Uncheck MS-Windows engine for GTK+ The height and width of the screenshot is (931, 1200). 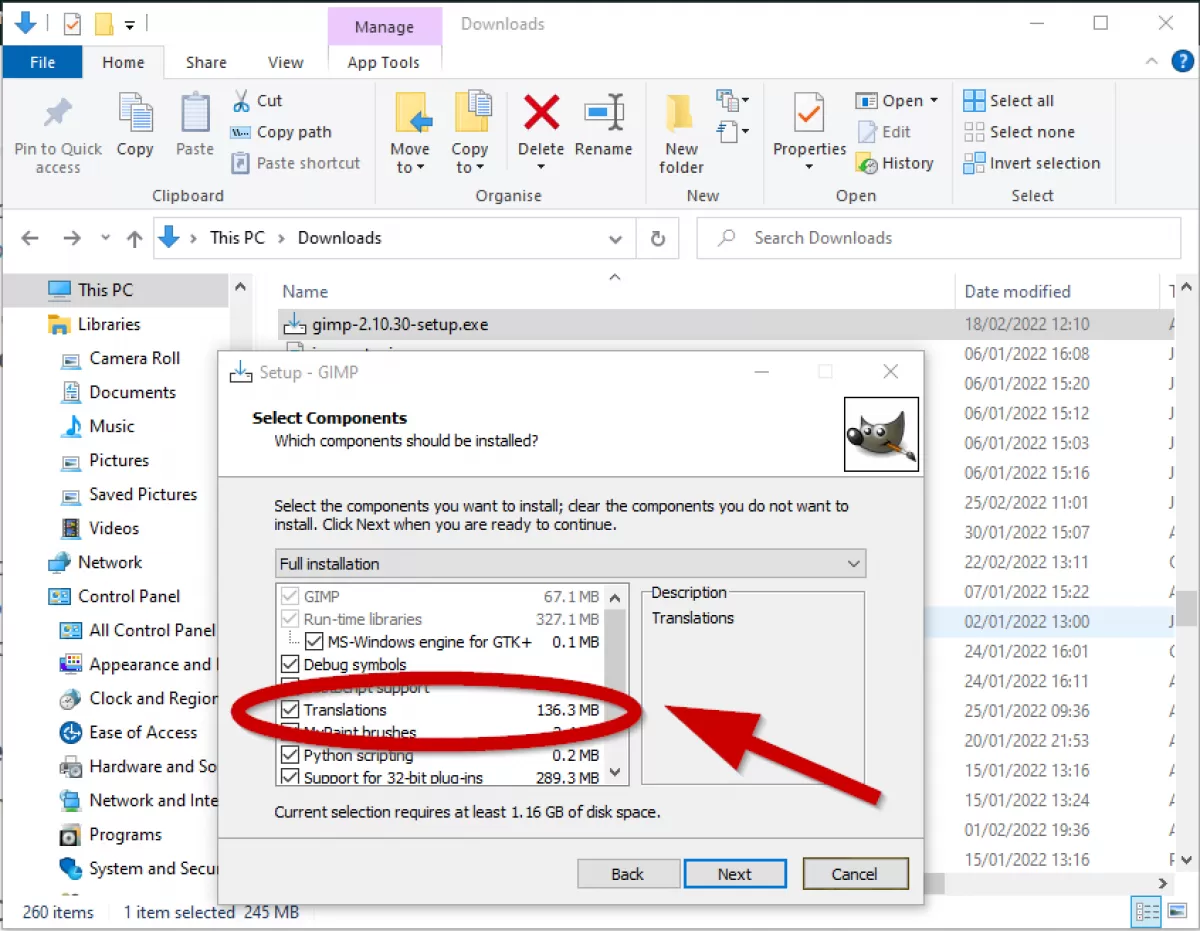pos(314,642)
